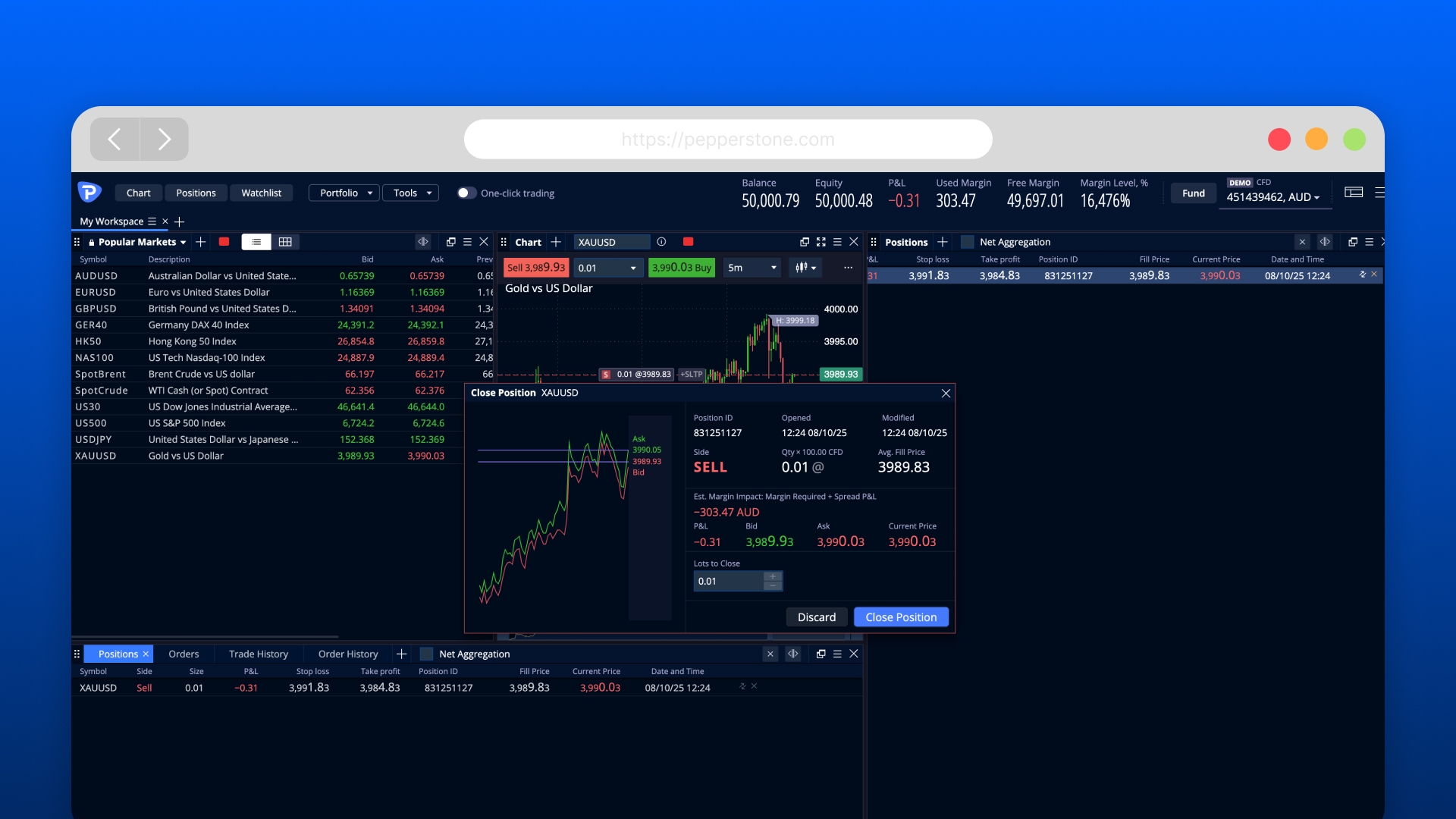Open the Order History tab
Viewport: 1456px width, 819px height.
(x=347, y=654)
